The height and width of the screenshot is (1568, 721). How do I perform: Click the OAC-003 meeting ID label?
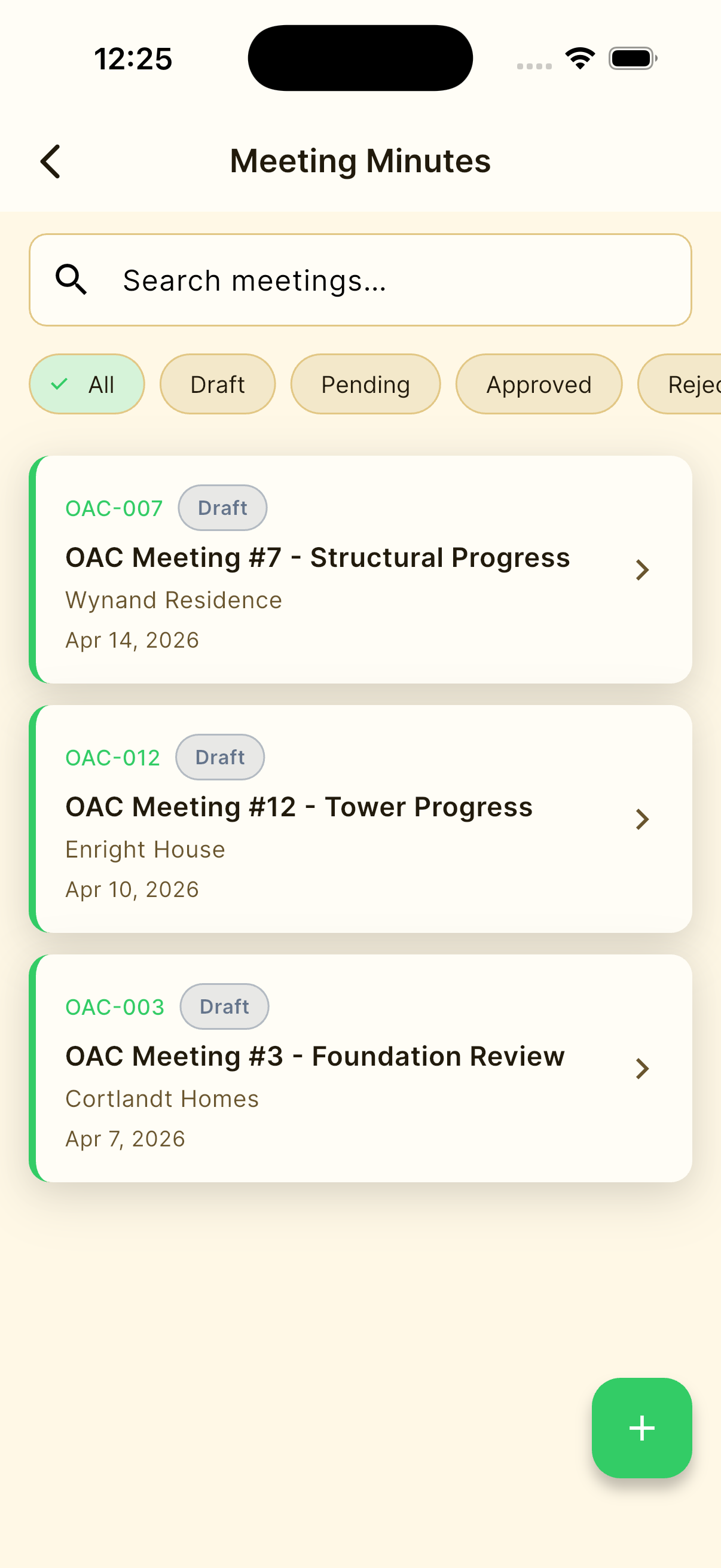point(115,1007)
